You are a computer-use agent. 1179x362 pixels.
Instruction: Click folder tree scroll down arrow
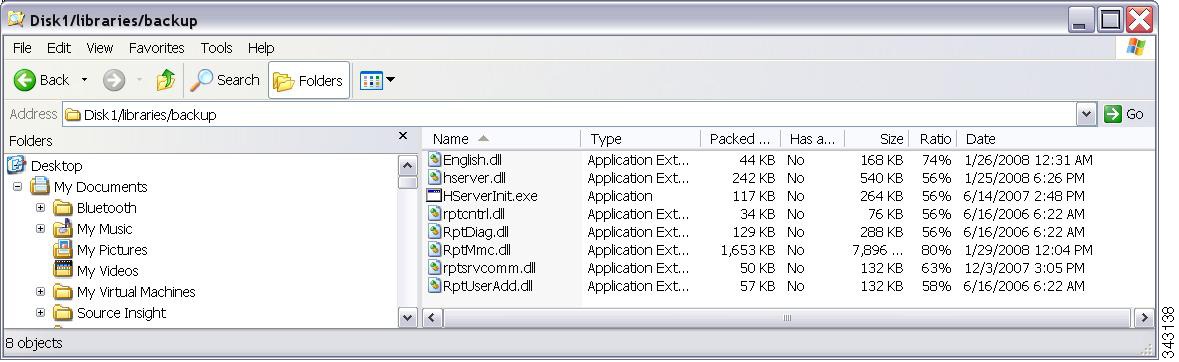pyautogui.click(x=408, y=318)
